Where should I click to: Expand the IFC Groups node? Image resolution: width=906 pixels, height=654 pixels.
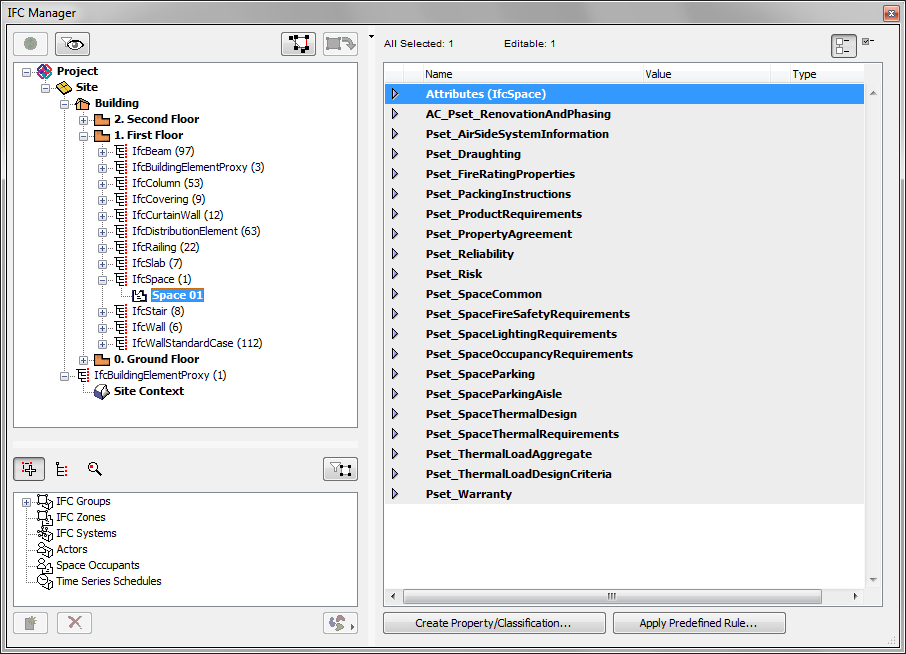(27, 502)
